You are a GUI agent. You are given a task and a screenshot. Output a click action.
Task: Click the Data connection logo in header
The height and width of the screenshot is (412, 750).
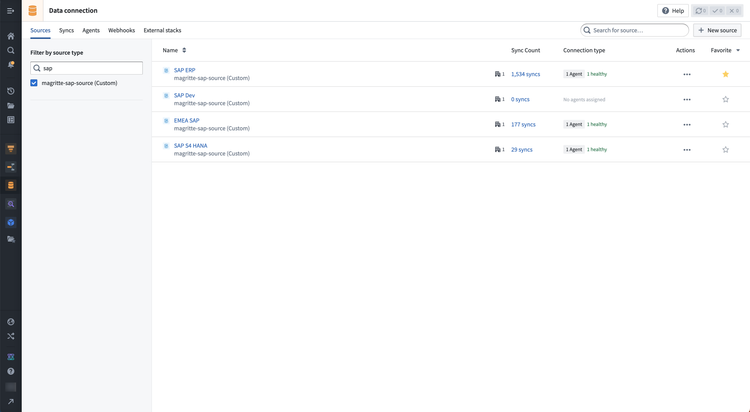[x=33, y=11]
